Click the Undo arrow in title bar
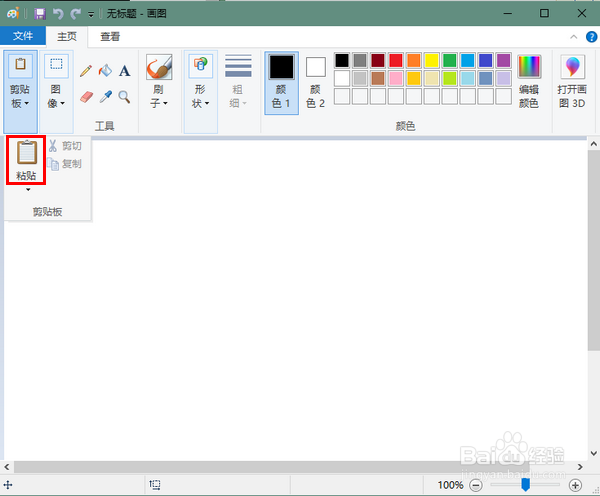Screen dimensions: 600x496 pos(58,14)
